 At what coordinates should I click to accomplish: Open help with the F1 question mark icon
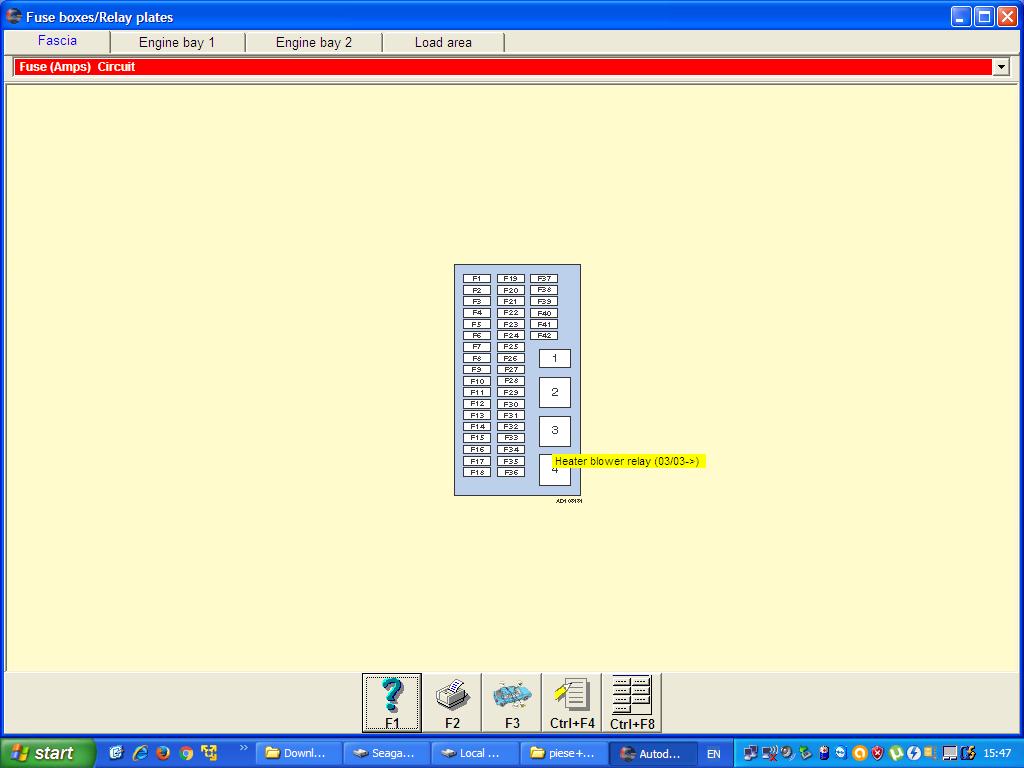pos(391,702)
